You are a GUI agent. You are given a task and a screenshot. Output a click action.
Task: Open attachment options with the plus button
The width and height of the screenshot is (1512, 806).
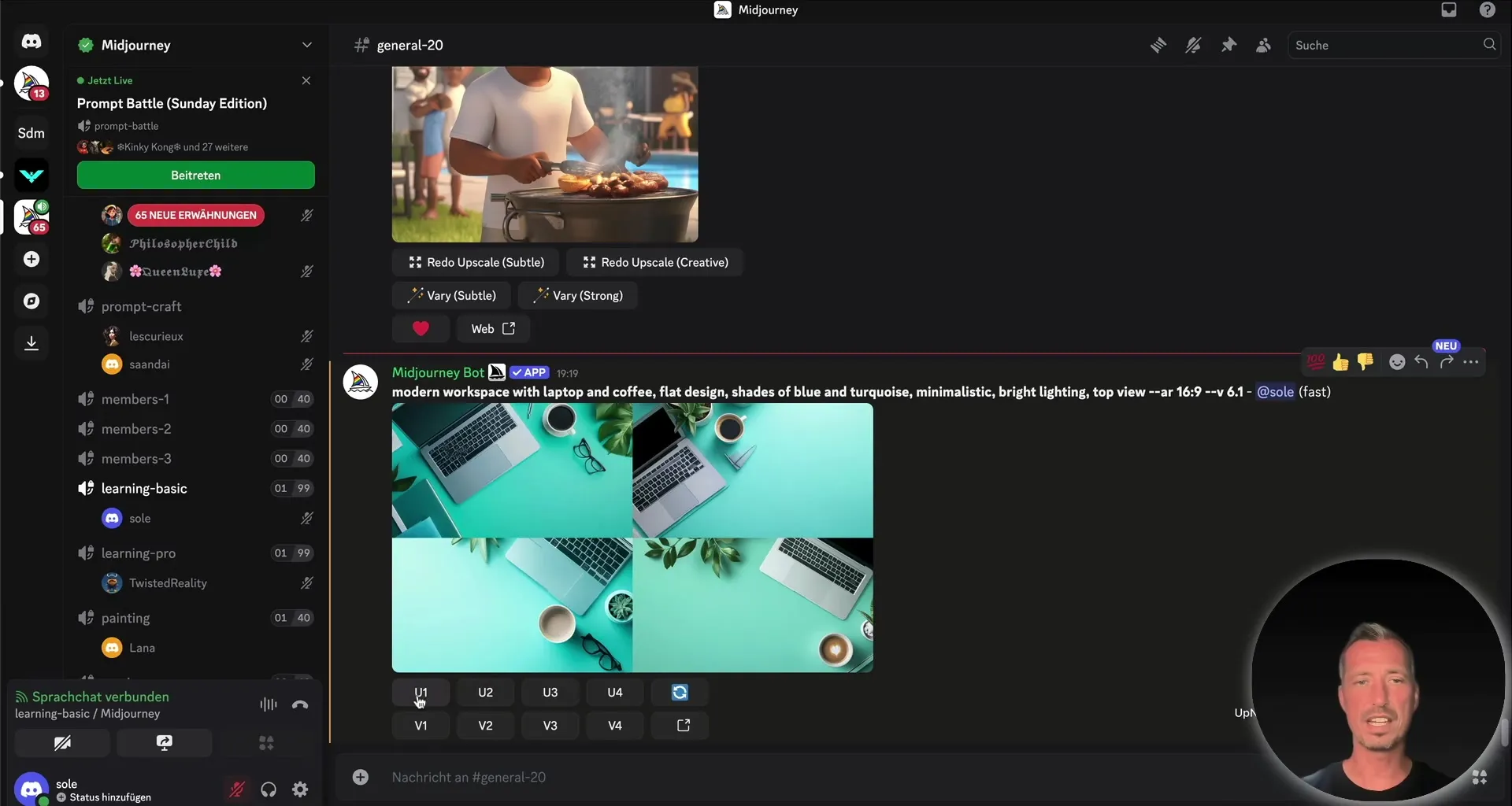tap(361, 777)
